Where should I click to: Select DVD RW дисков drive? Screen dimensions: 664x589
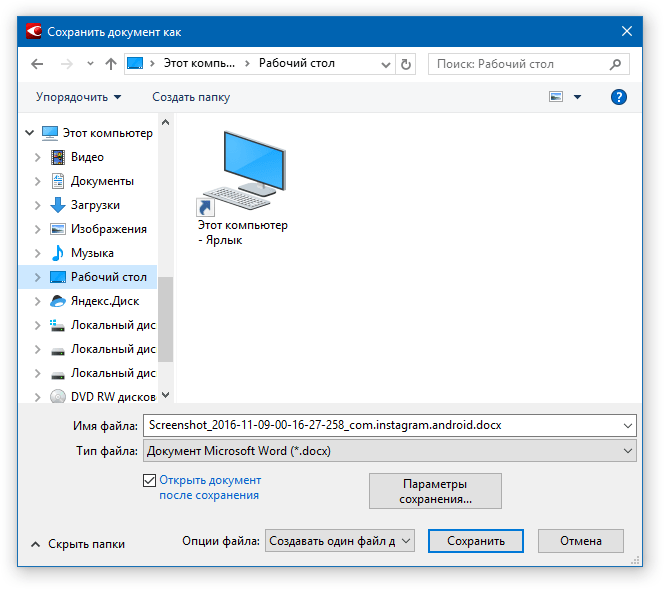tap(113, 397)
